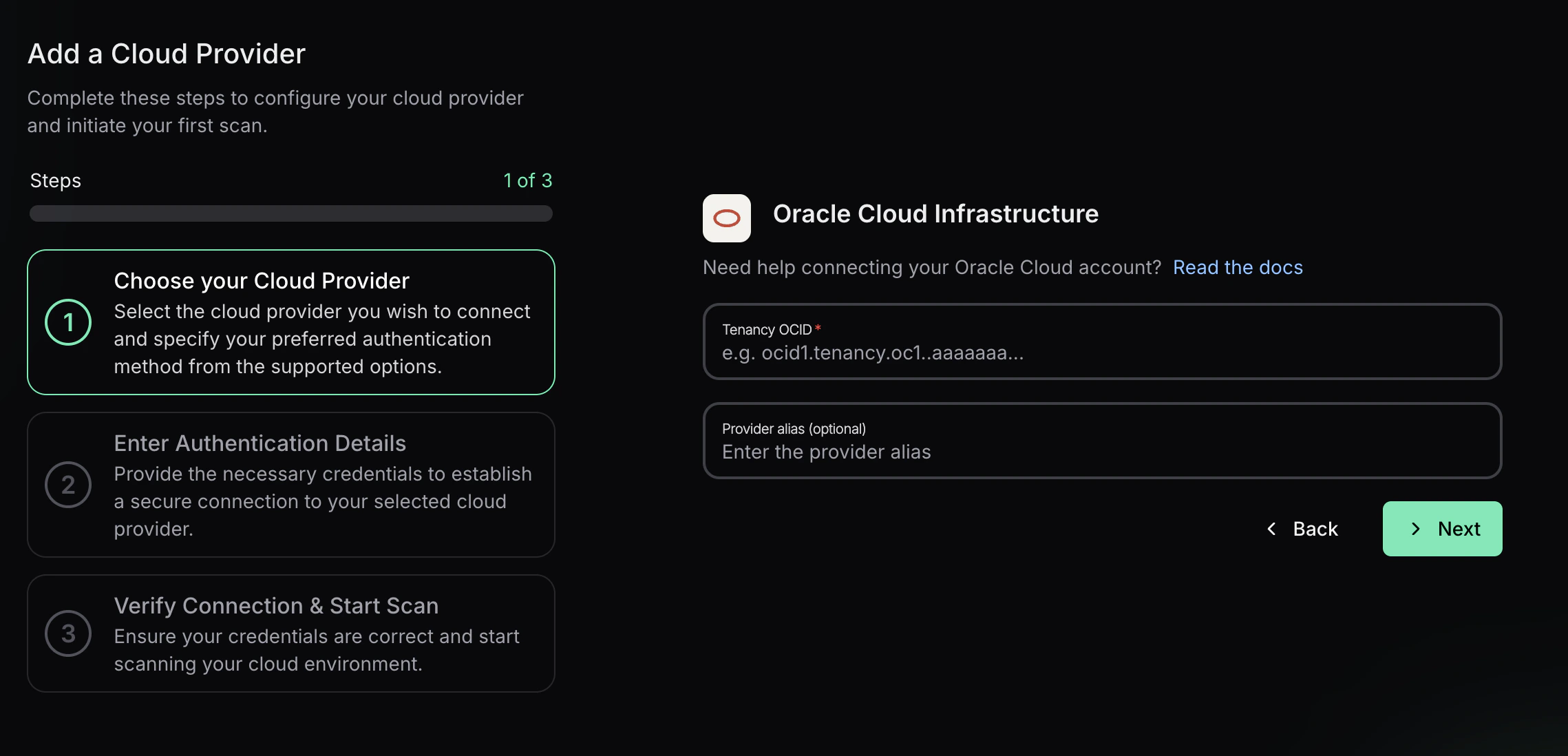1568x756 pixels.
Task: Click the step 1 numbered circle
Action: point(67,322)
